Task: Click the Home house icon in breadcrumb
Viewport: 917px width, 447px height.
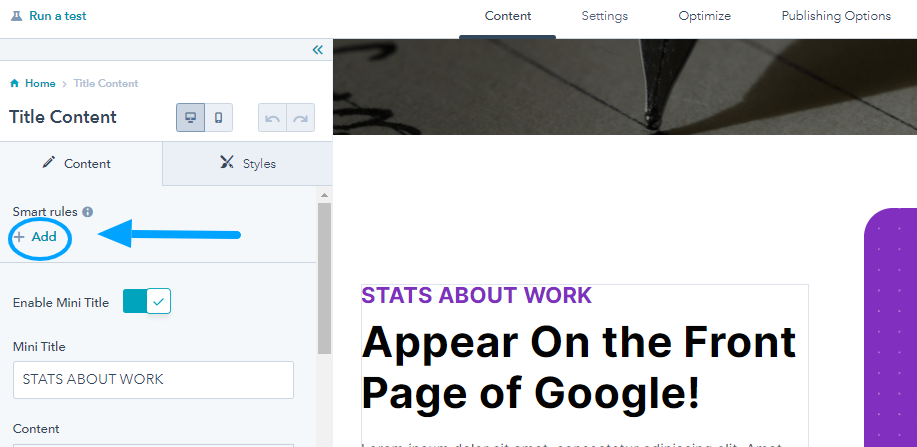Action: pyautogui.click(x=15, y=83)
